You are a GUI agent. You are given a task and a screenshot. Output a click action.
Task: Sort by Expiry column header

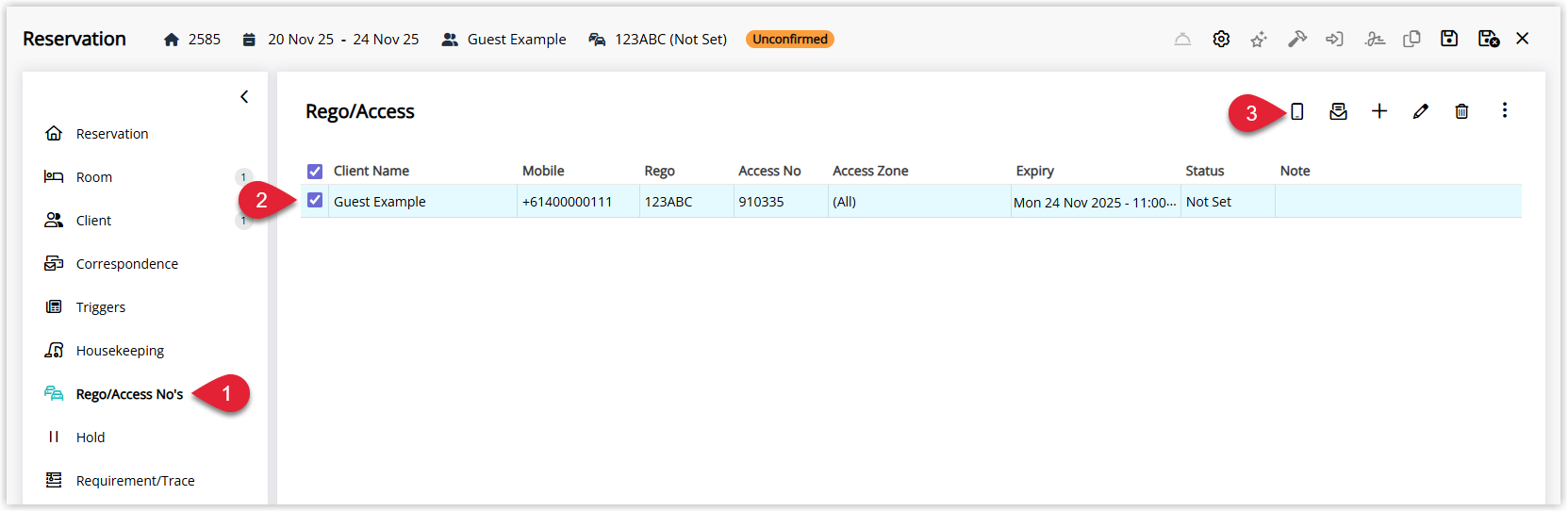click(1035, 171)
